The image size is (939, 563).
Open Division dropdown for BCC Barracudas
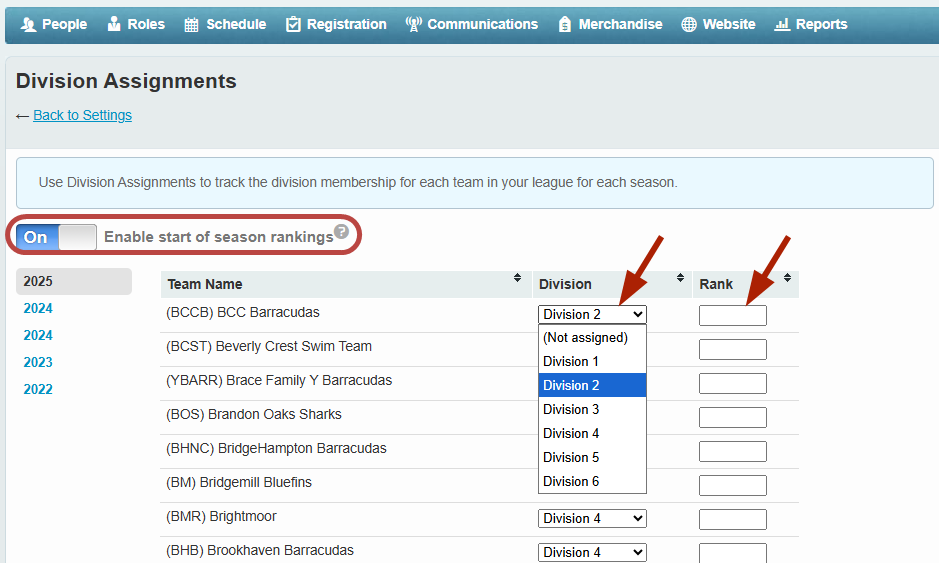click(592, 314)
